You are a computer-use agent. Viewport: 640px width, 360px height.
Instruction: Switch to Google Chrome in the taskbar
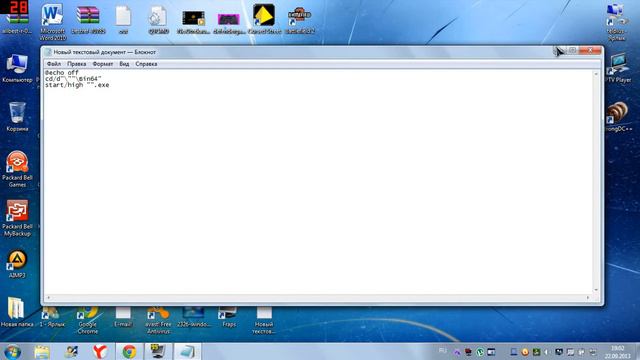tap(129, 351)
